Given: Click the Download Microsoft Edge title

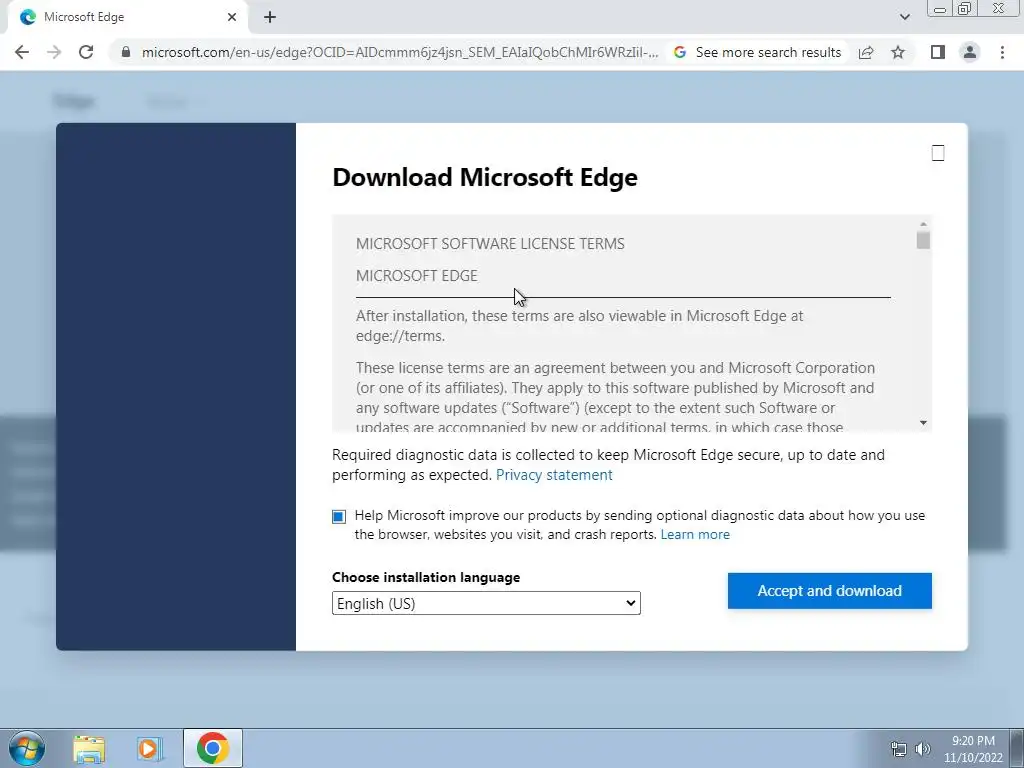Looking at the screenshot, I should tap(485, 178).
